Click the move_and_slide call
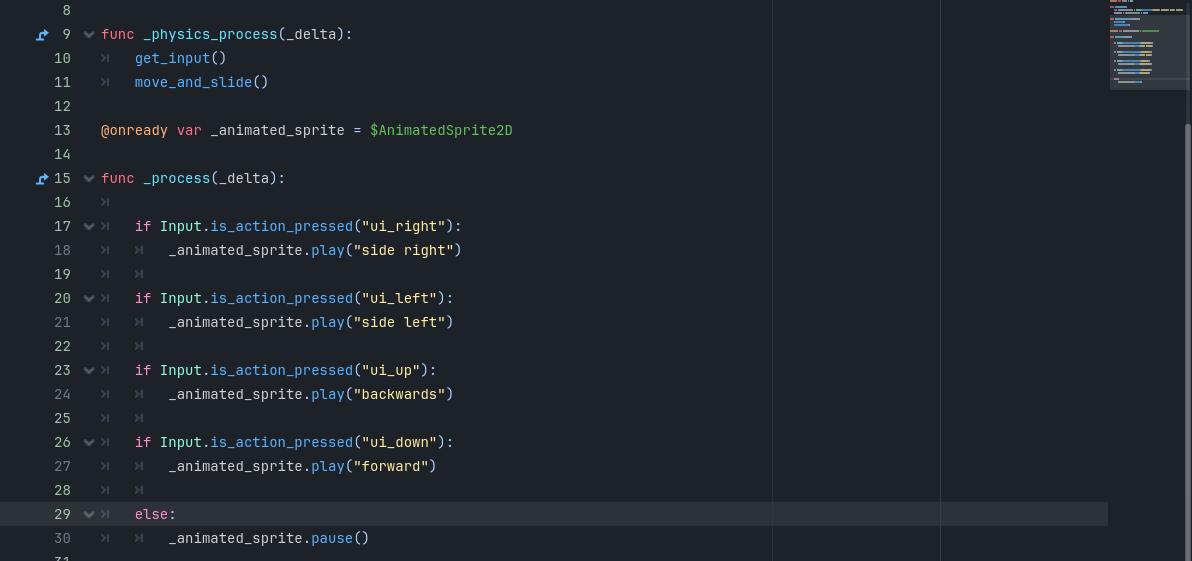This screenshot has width=1192, height=561. [193, 83]
